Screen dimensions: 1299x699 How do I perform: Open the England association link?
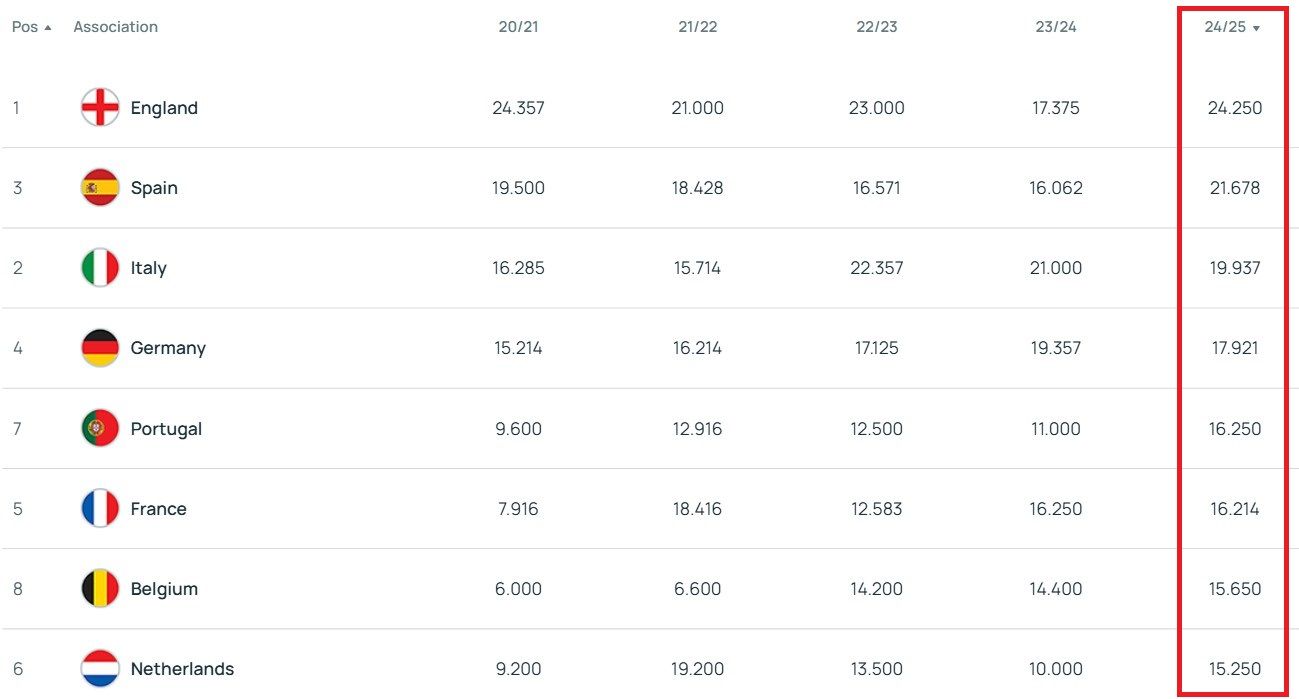point(164,108)
